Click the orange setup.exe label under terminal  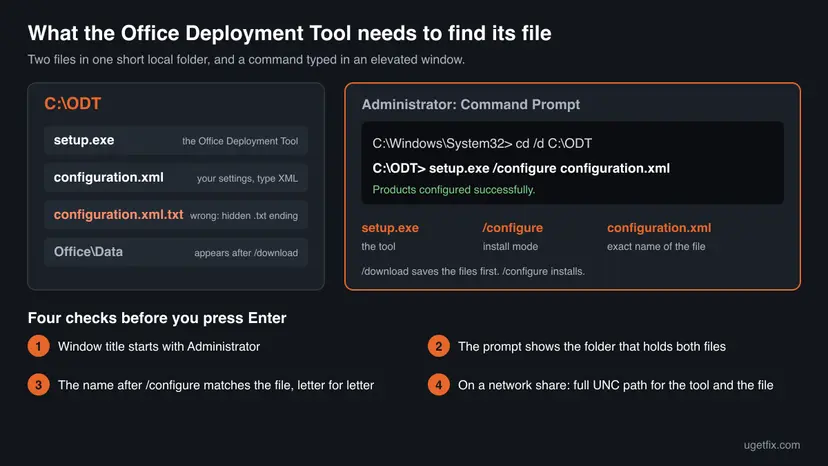tap(390, 228)
